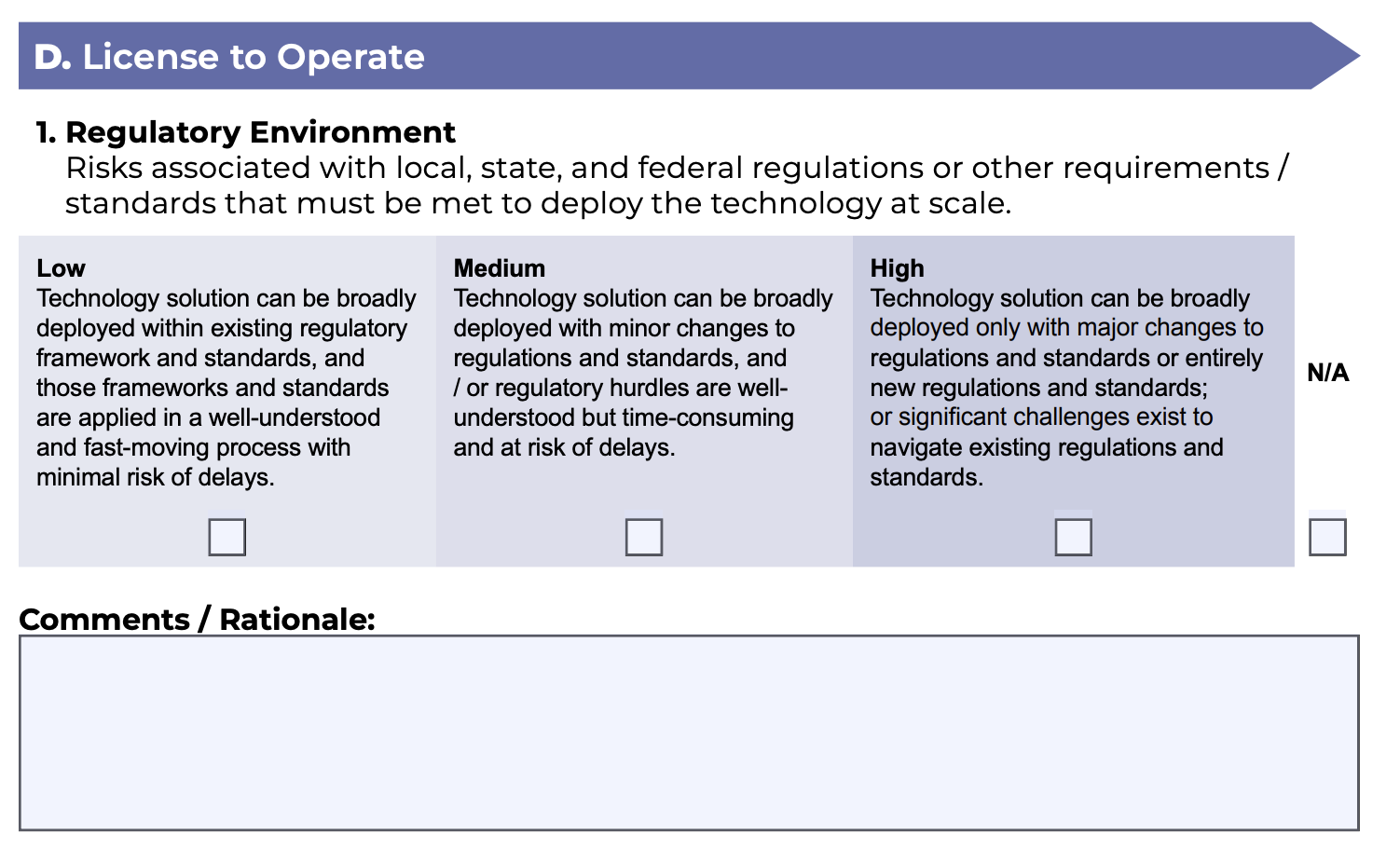Image resolution: width=1400 pixels, height=861 pixels.
Task: Tick the Medium risk checkbox
Action: coord(644,537)
